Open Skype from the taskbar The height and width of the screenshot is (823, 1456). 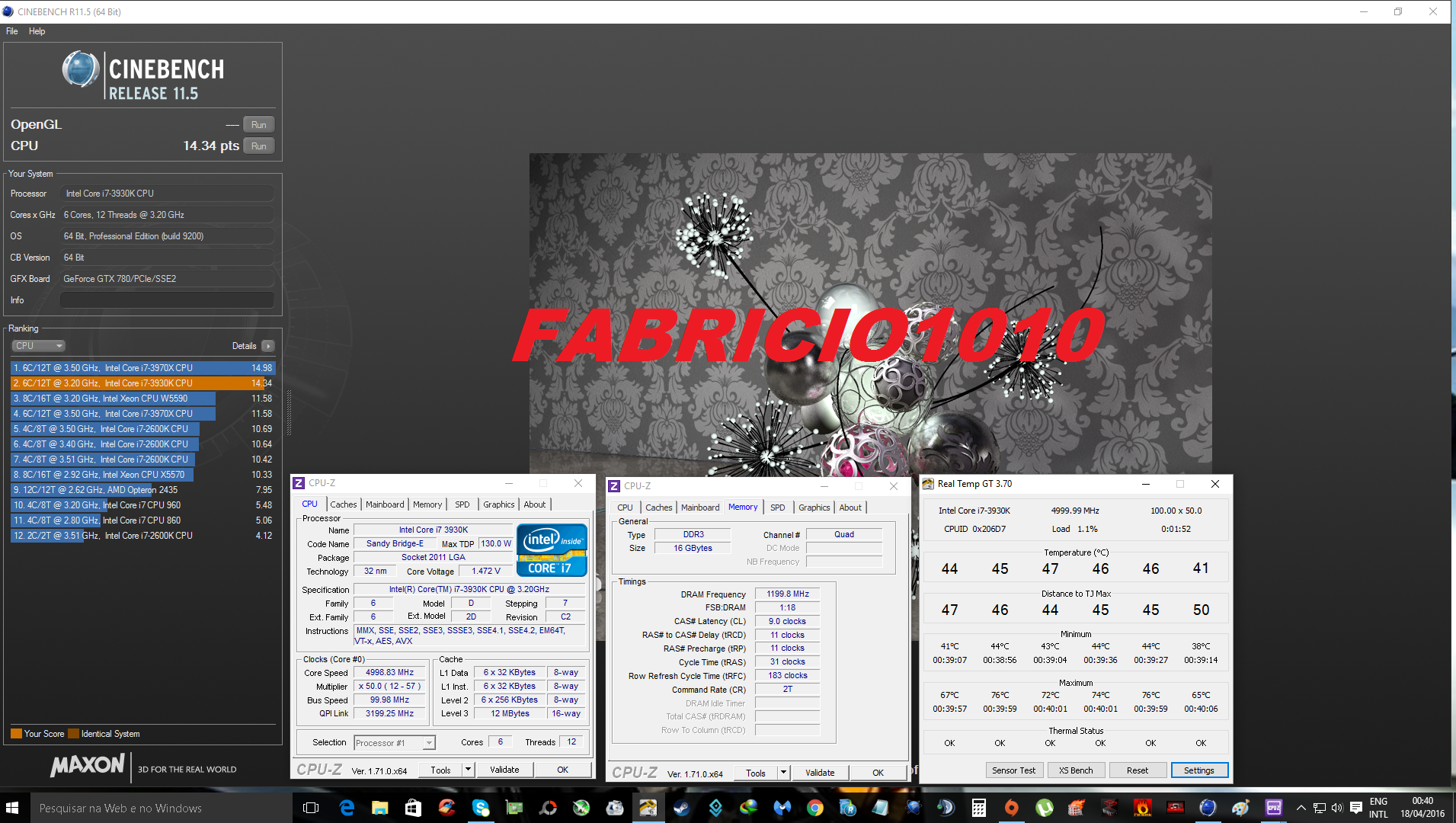pyautogui.click(x=481, y=808)
